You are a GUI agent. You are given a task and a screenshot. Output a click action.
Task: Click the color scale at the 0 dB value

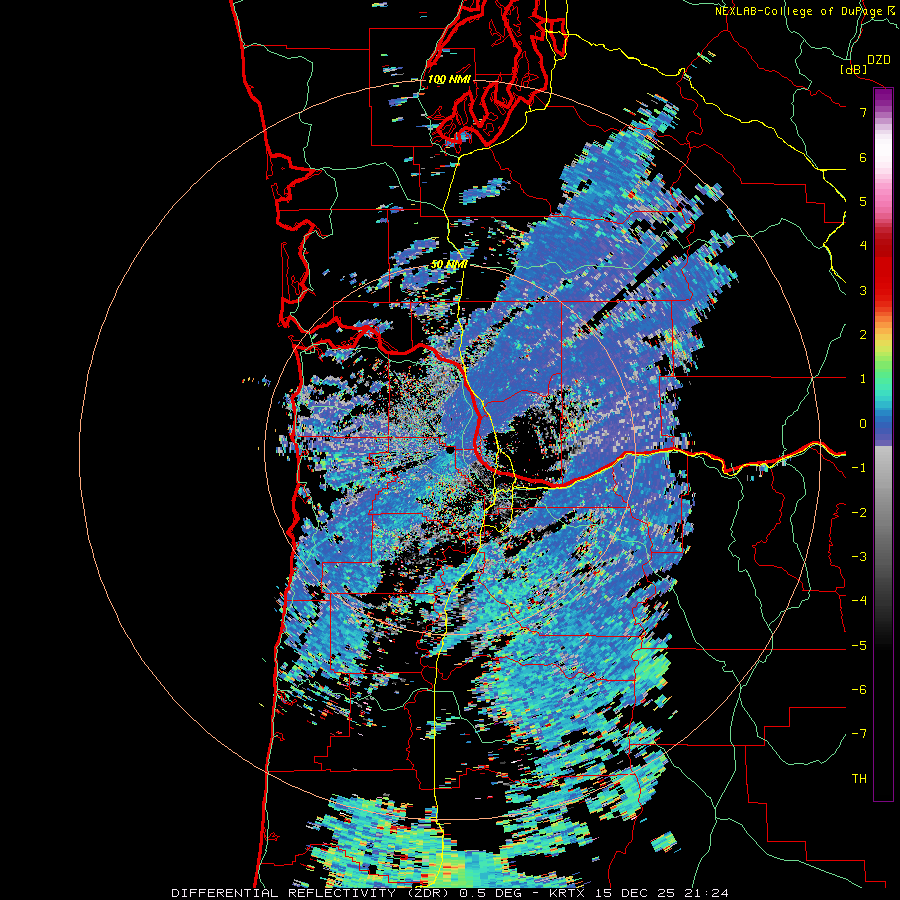click(x=883, y=424)
